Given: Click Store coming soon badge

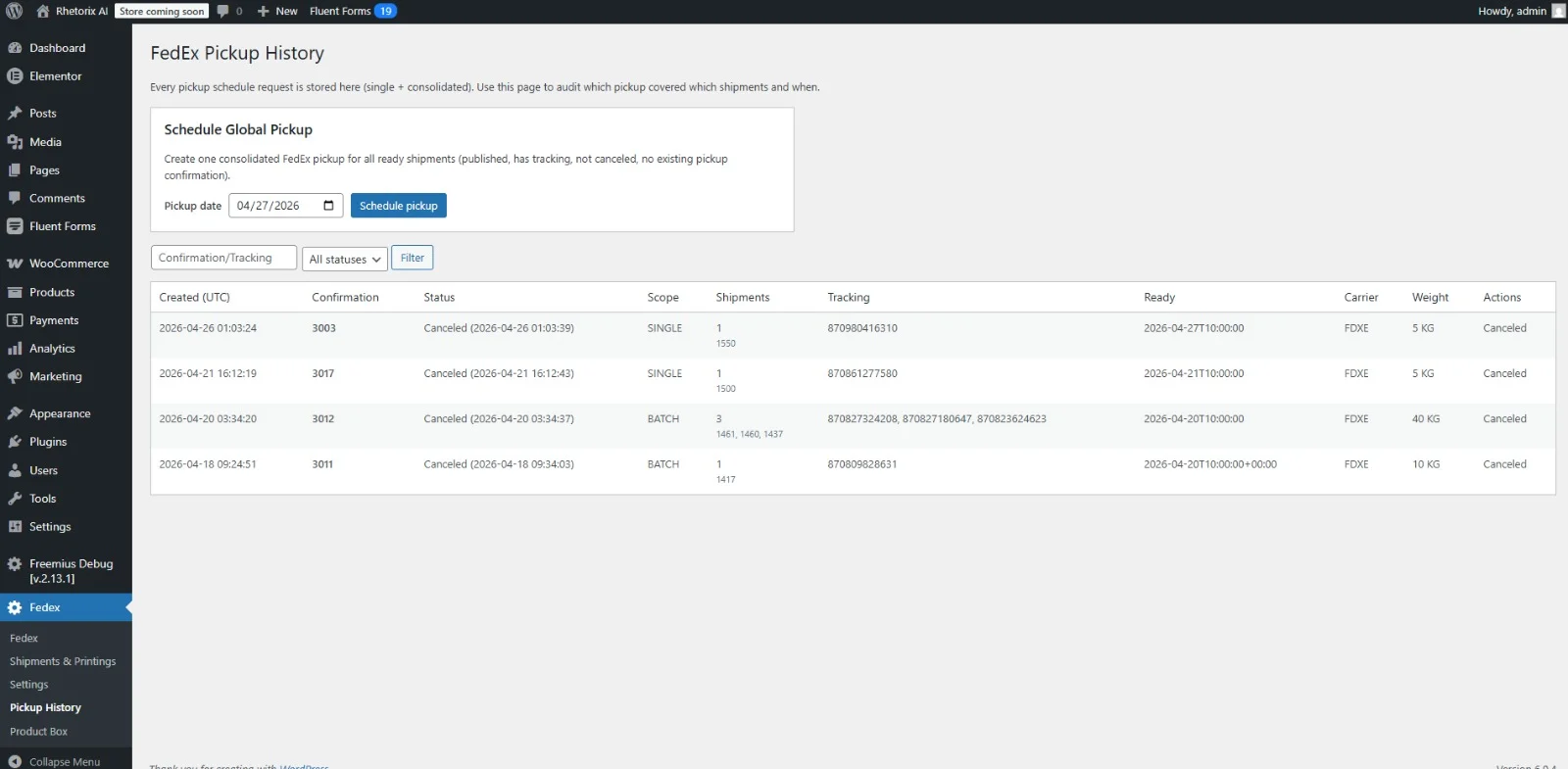Looking at the screenshot, I should pos(162,11).
